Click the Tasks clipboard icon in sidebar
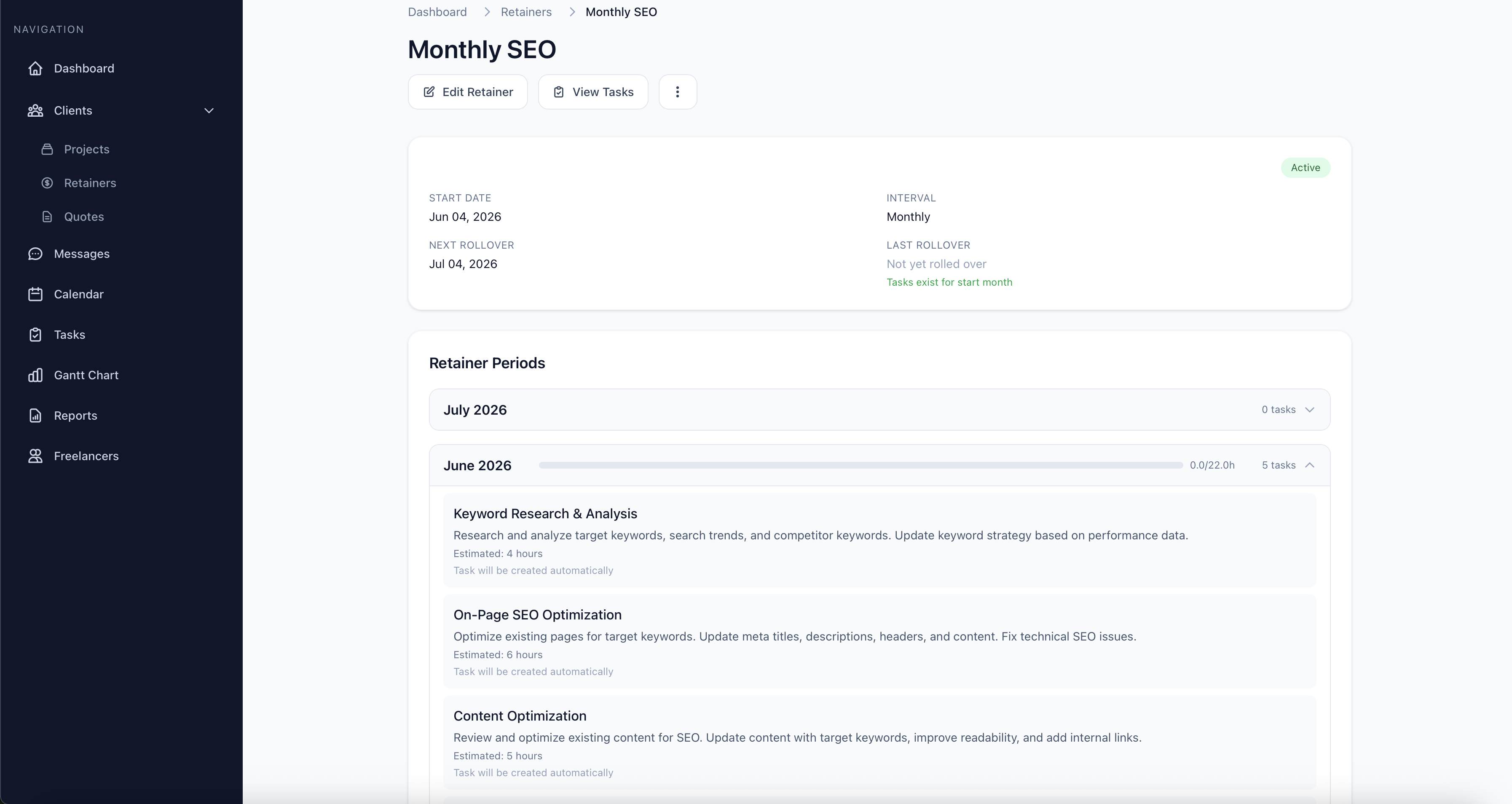The image size is (1512, 804). 35,335
